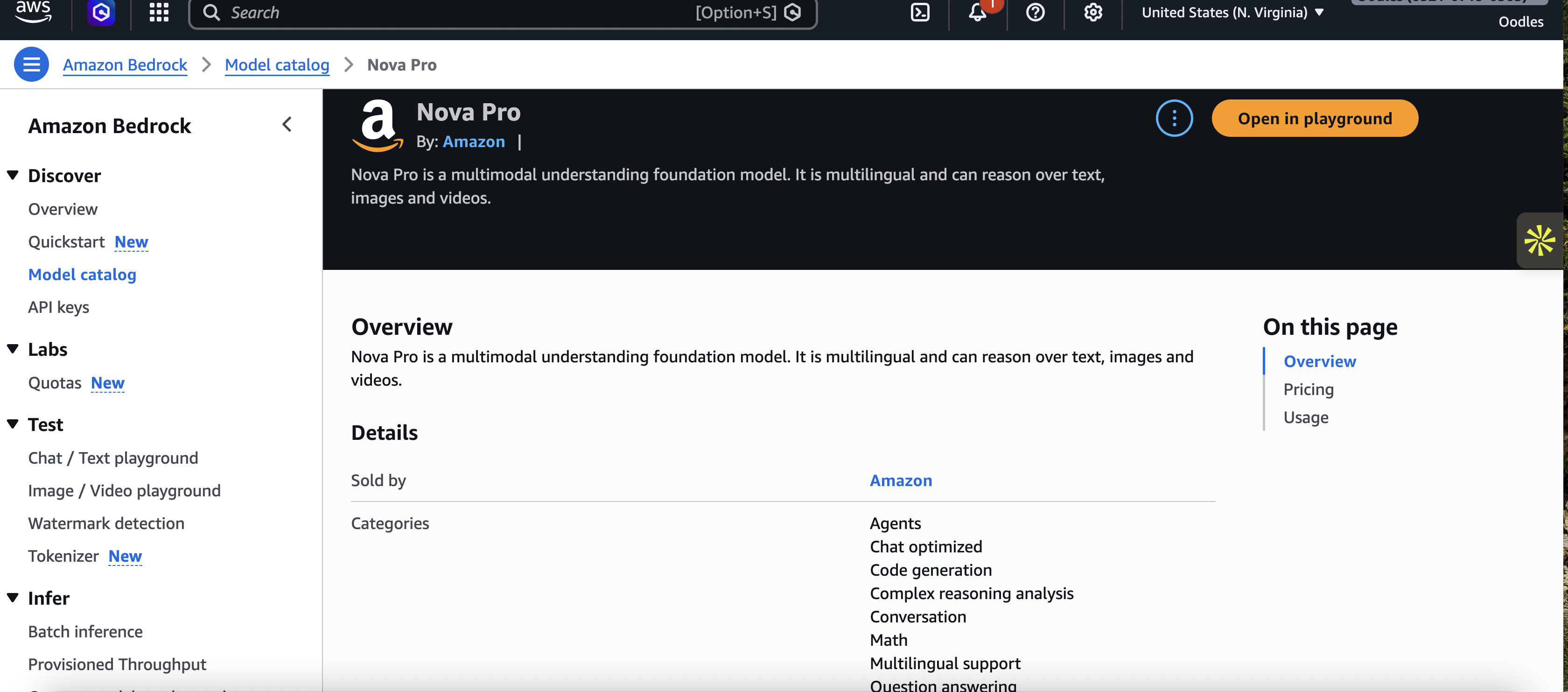Image resolution: width=1568 pixels, height=692 pixels.
Task: Click the Code generation category entry
Action: point(931,570)
